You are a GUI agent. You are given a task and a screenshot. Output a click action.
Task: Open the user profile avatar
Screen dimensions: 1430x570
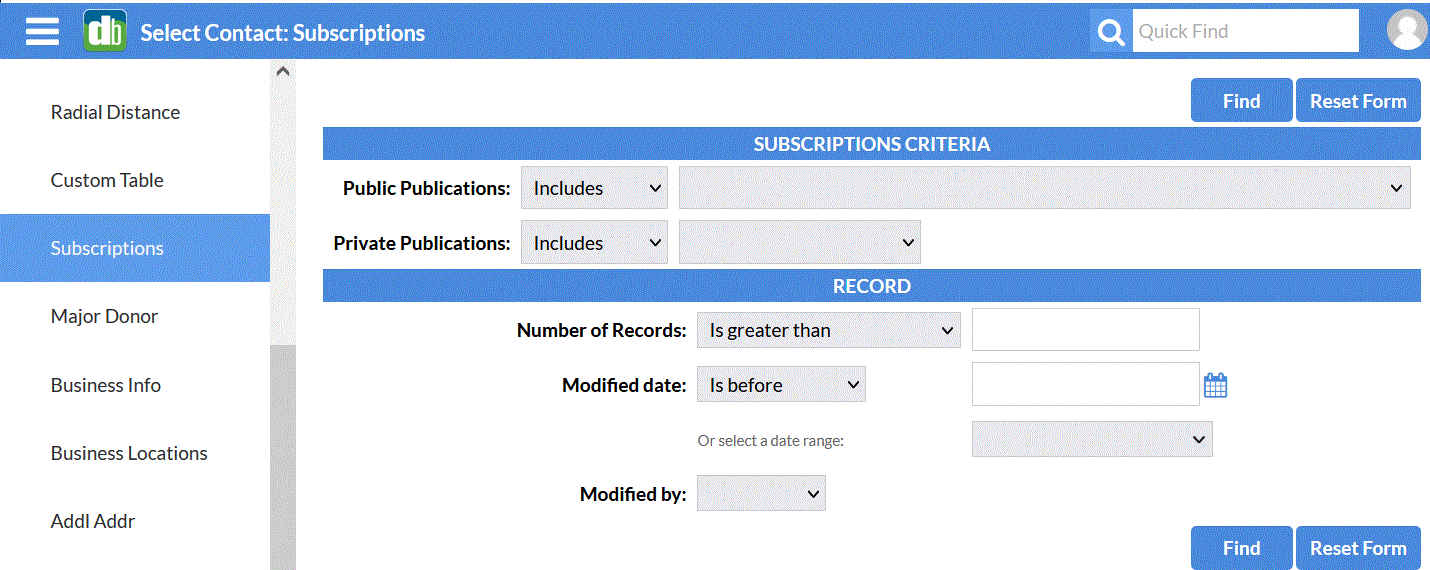[1406, 30]
